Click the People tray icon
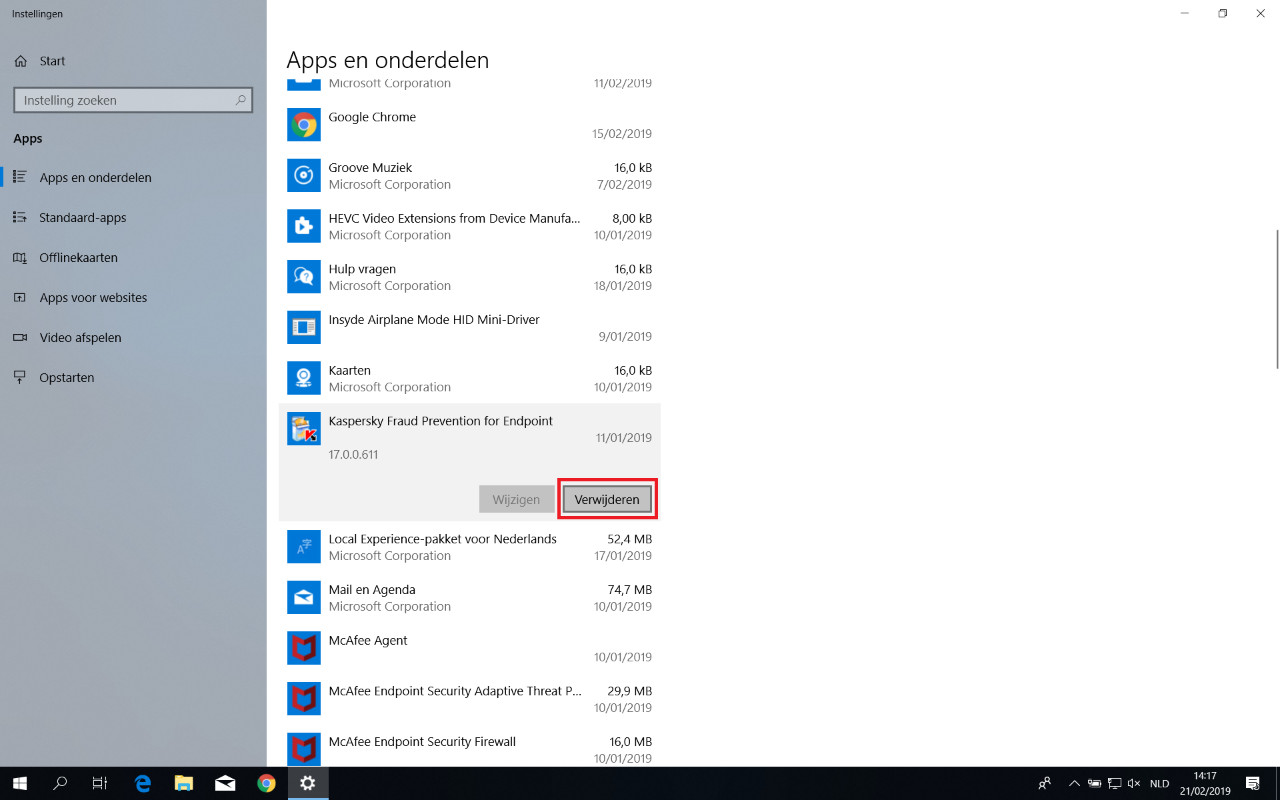 1045,783
